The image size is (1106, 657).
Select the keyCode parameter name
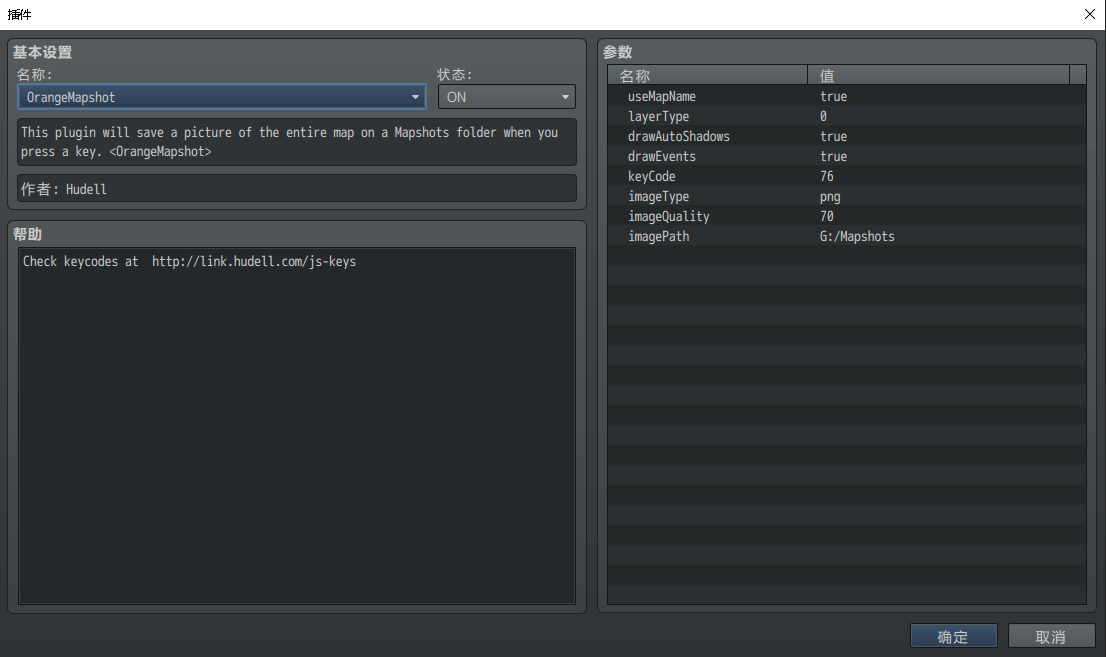(652, 176)
